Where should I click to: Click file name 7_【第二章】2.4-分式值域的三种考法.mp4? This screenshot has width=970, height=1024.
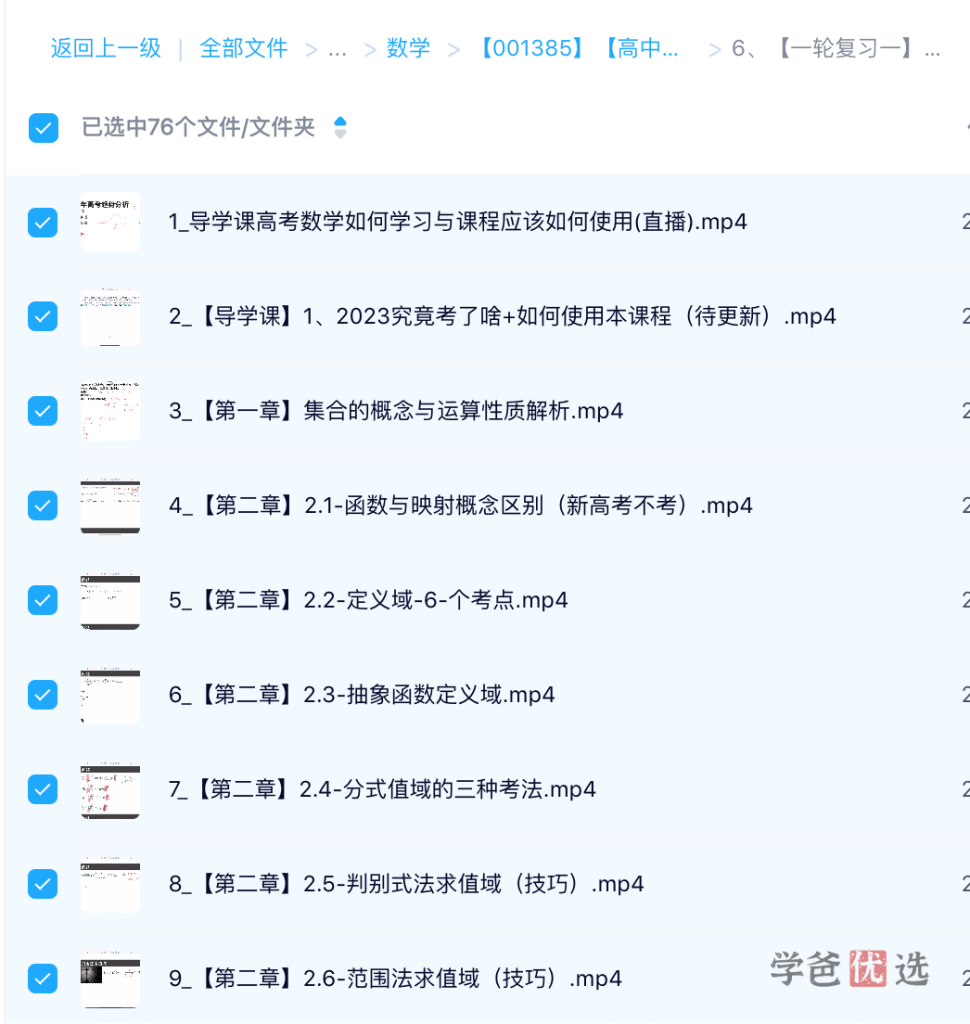pos(382,790)
